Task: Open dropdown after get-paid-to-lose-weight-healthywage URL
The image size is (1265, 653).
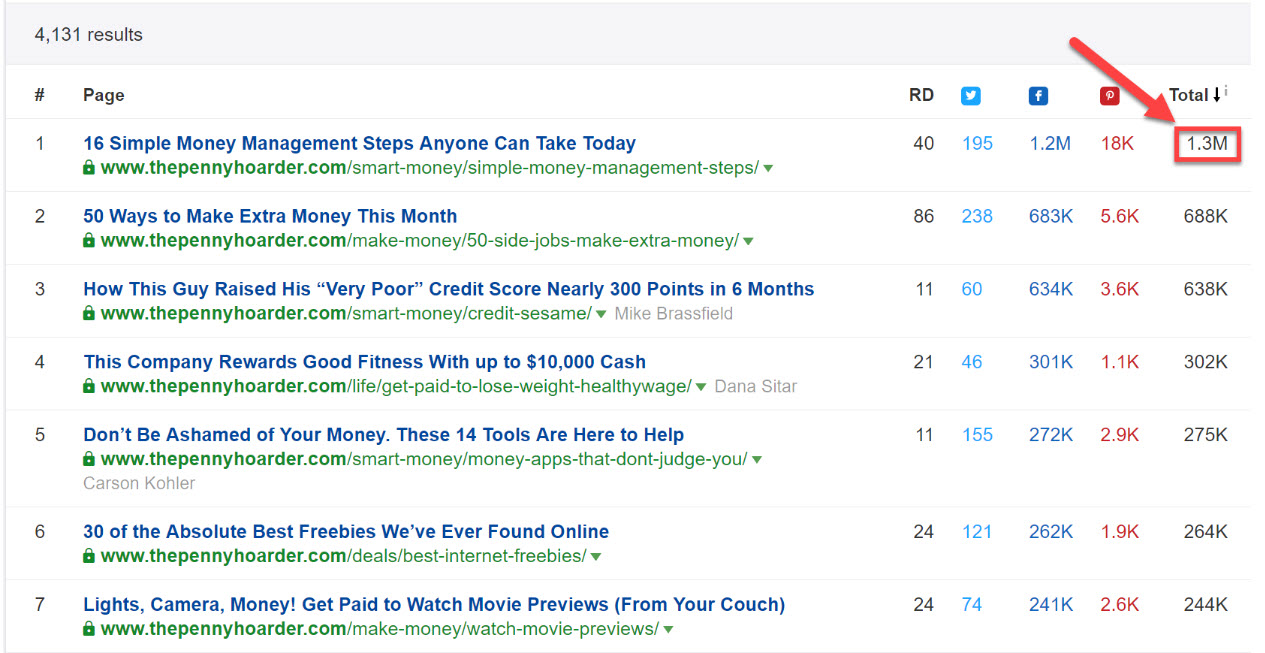Action: point(701,388)
